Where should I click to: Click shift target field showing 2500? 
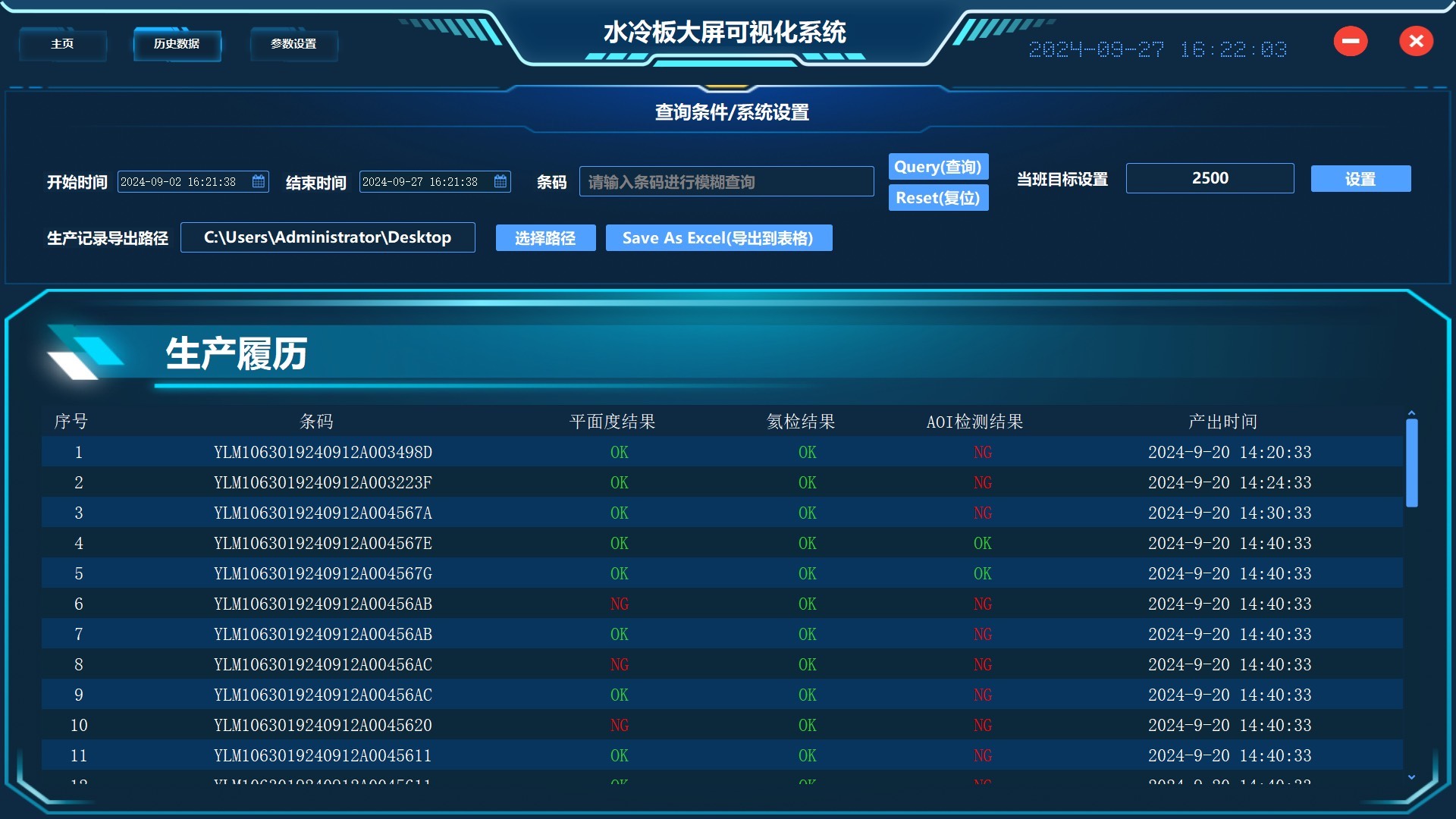(x=1210, y=178)
